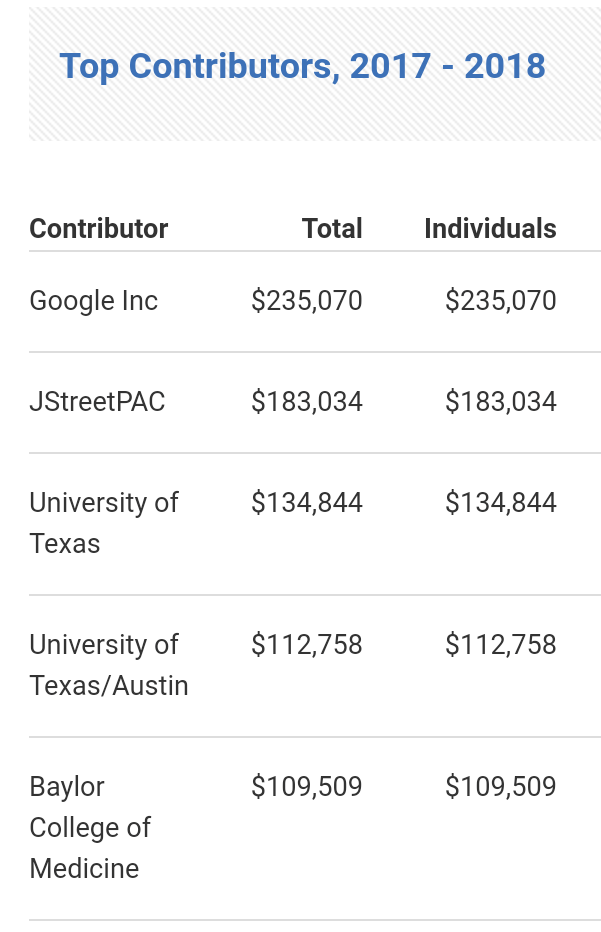Click the $112,758 value in the Individuals column
Screen dimensions: 601x932
pyautogui.click(x=500, y=645)
